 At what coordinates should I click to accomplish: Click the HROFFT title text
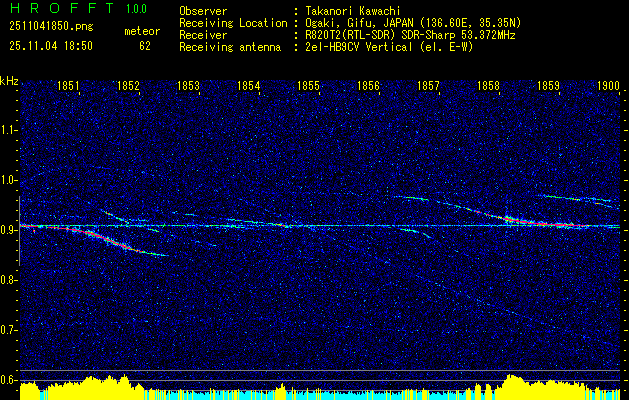[62, 8]
